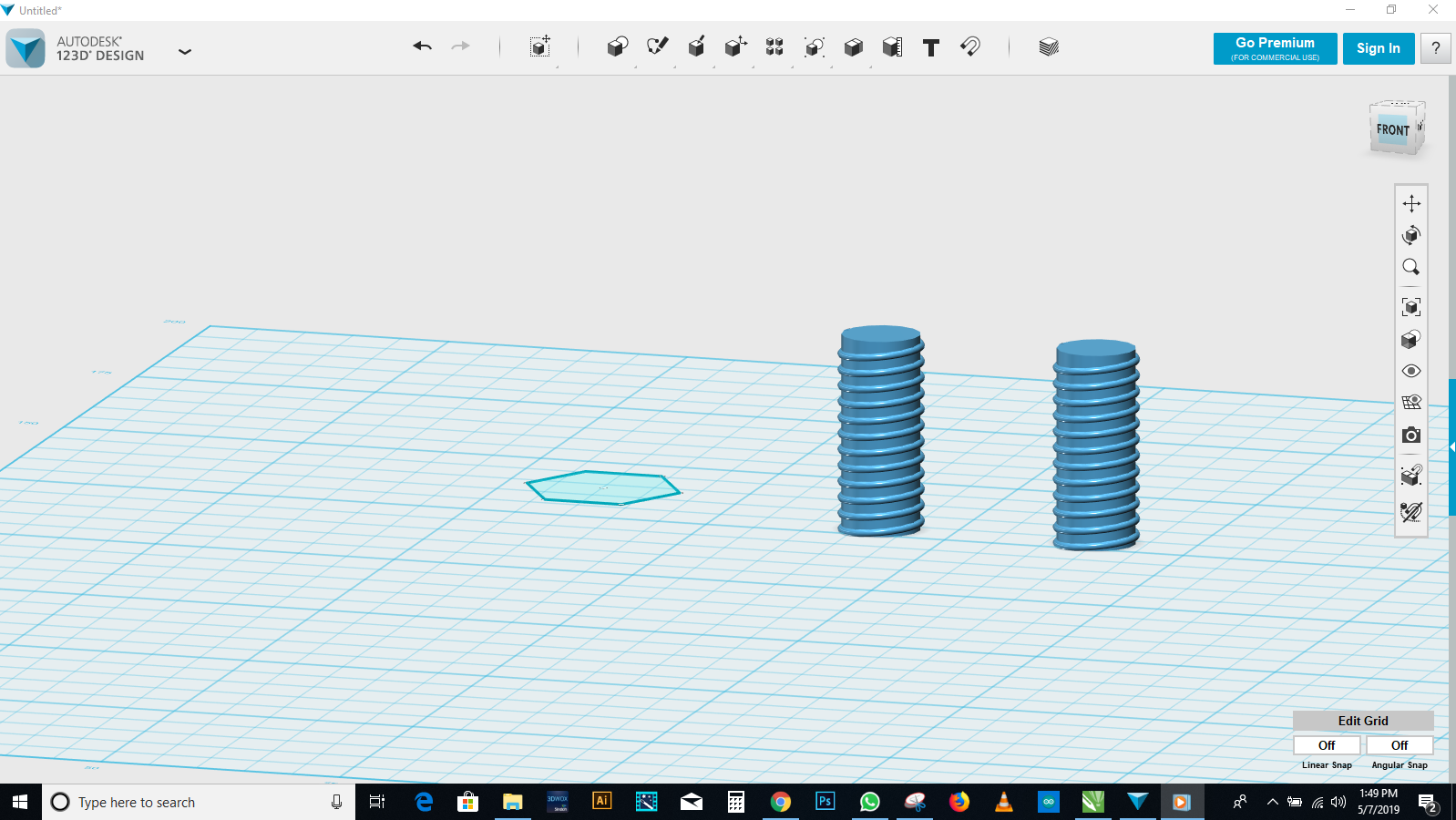Click the Sign In button
This screenshot has width=1456, height=820.
(x=1378, y=48)
